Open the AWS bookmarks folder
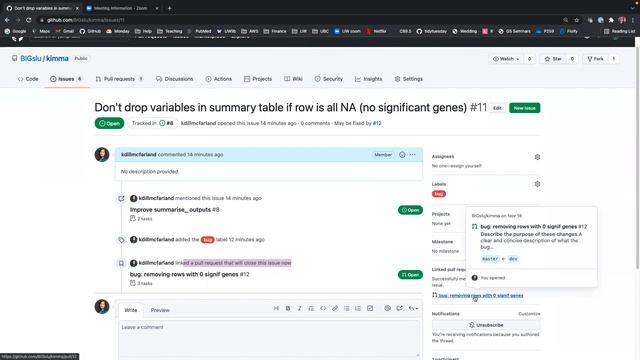This screenshot has height=360, width=640. [x=249, y=31]
